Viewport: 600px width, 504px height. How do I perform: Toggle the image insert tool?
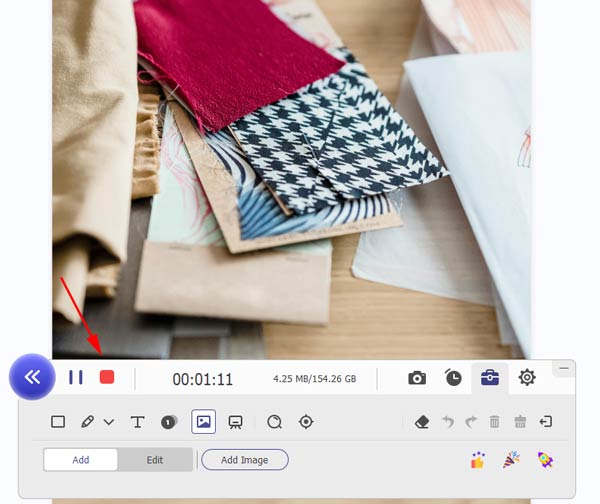[203, 422]
